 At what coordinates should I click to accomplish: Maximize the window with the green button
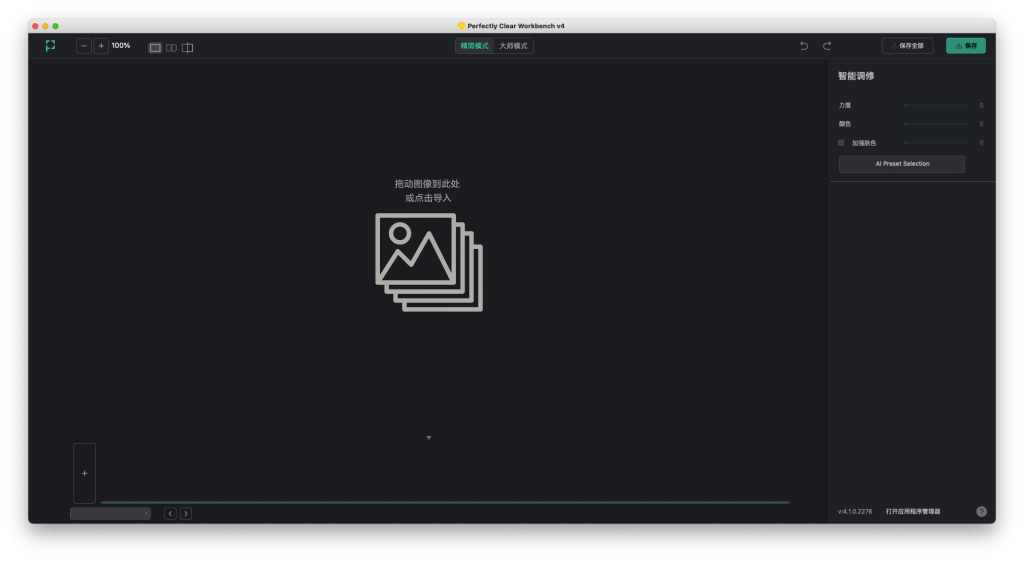coord(56,26)
